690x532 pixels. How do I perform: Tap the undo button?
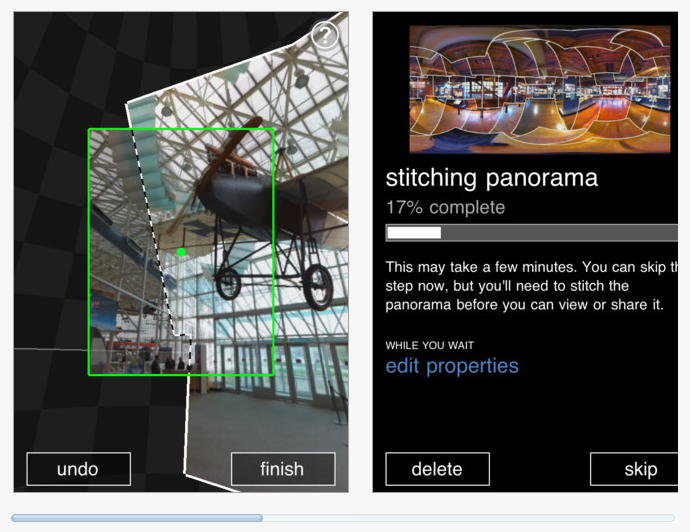[78, 469]
